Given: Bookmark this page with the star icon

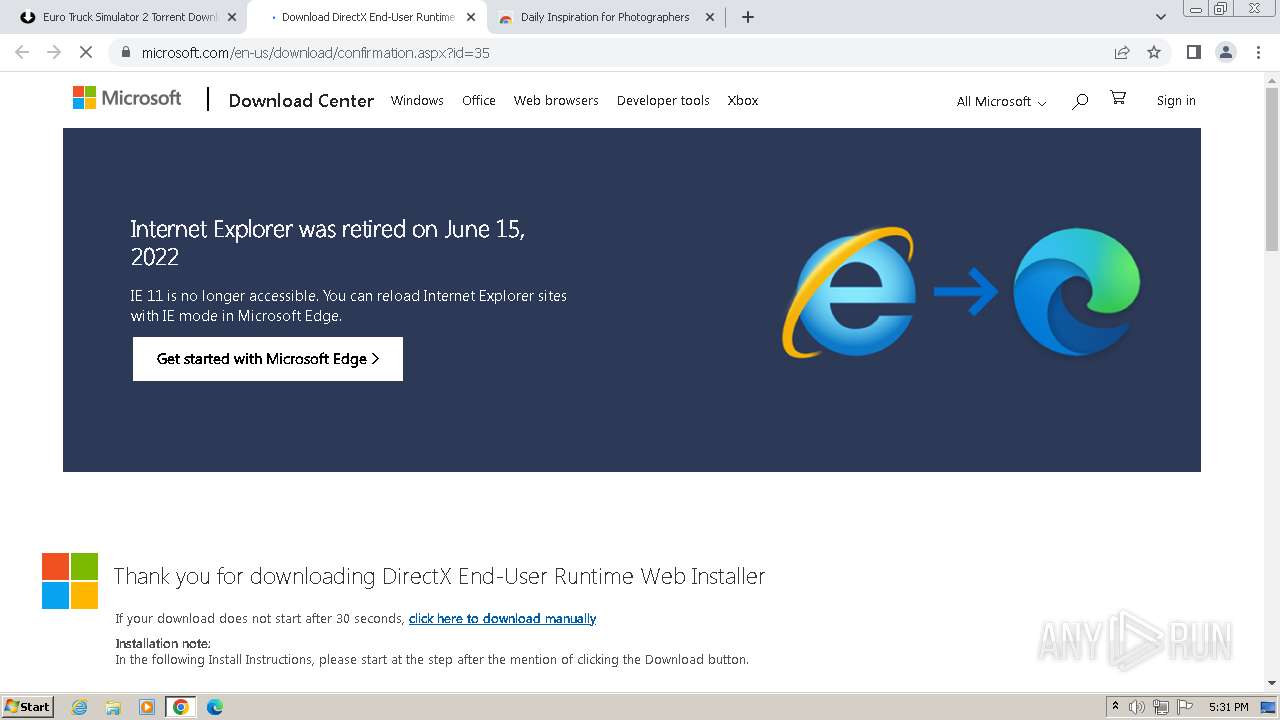Looking at the screenshot, I should (x=1154, y=52).
